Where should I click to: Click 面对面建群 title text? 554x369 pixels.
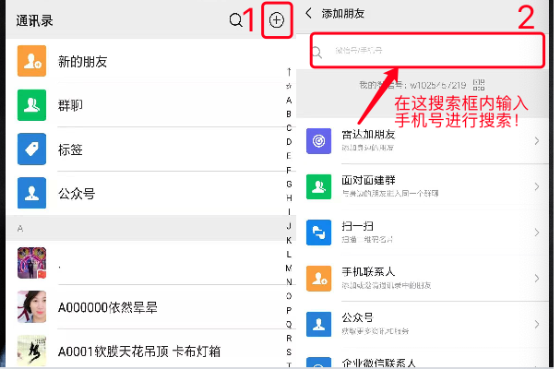(x=368, y=180)
